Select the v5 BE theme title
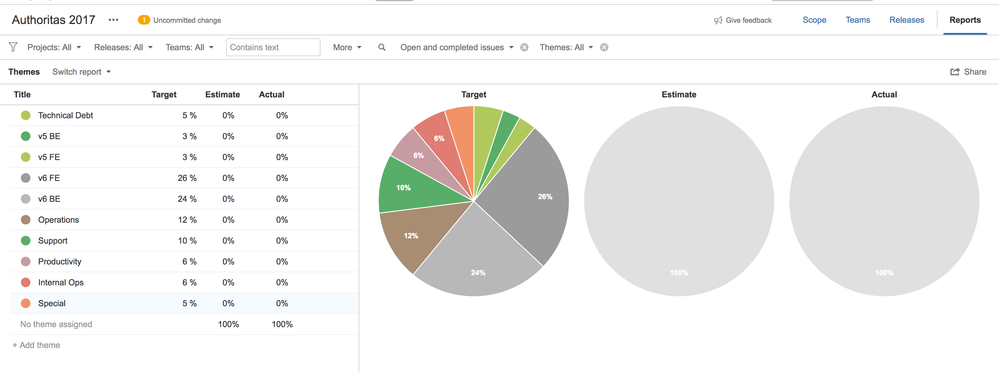The width and height of the screenshot is (999, 372). click(49, 136)
